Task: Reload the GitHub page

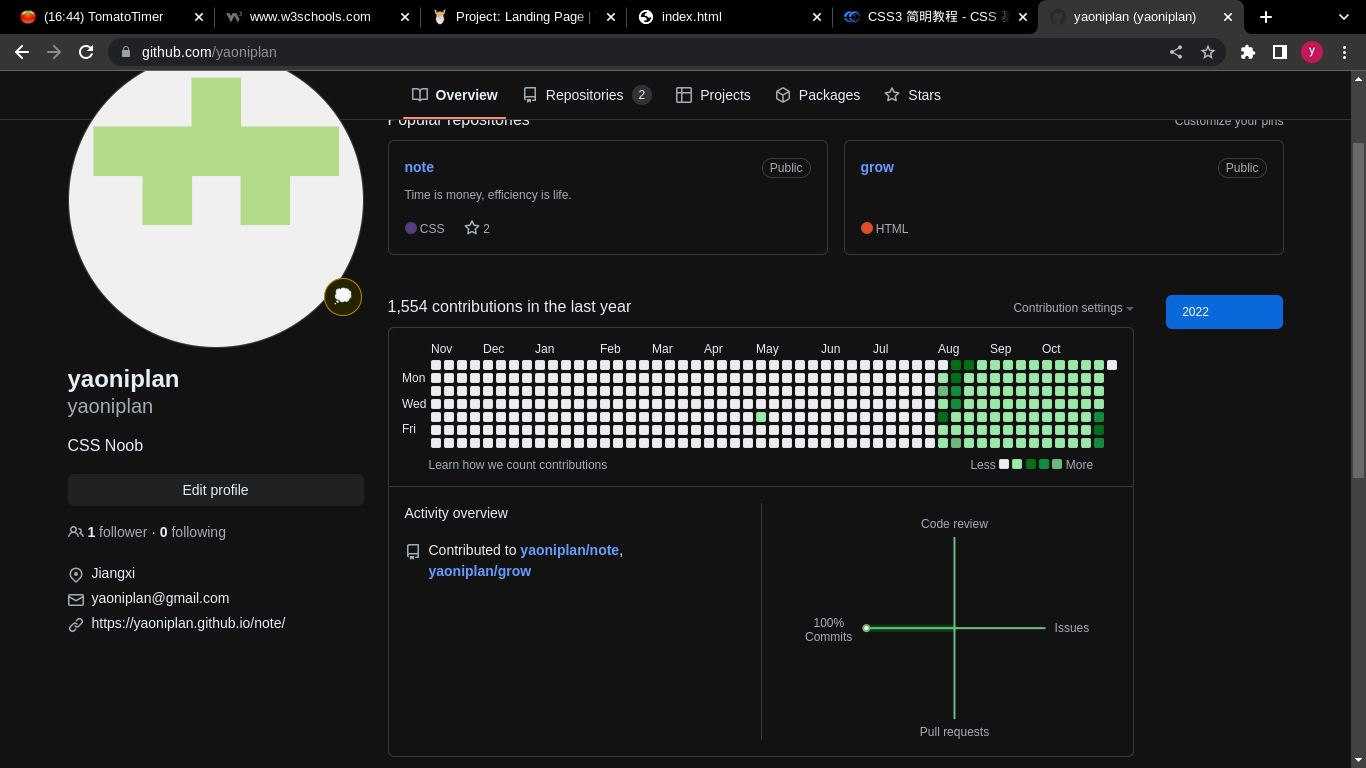Action: (x=86, y=52)
